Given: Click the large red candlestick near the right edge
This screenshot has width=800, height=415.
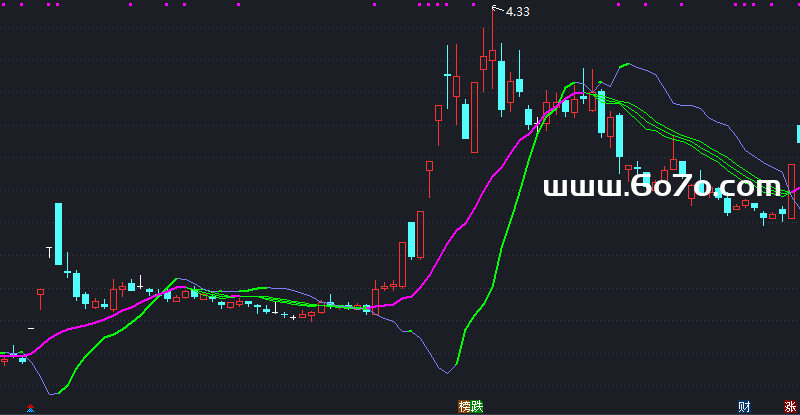Looking at the screenshot, I should (x=791, y=192).
